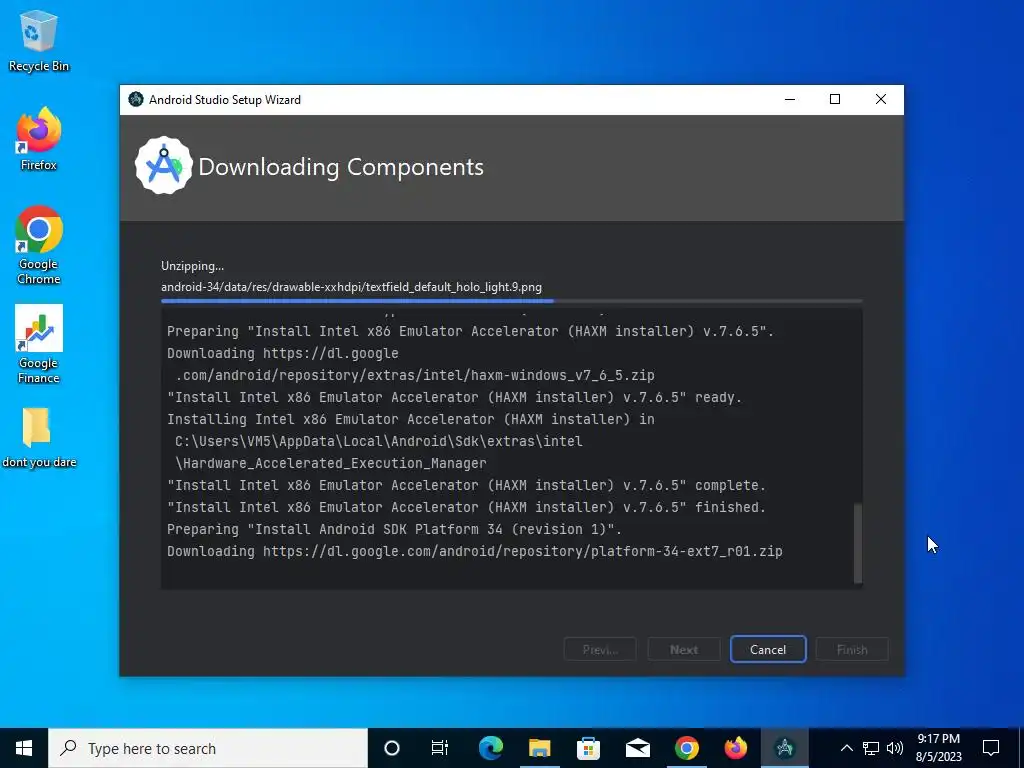Show hidden system tray icons

click(846, 748)
